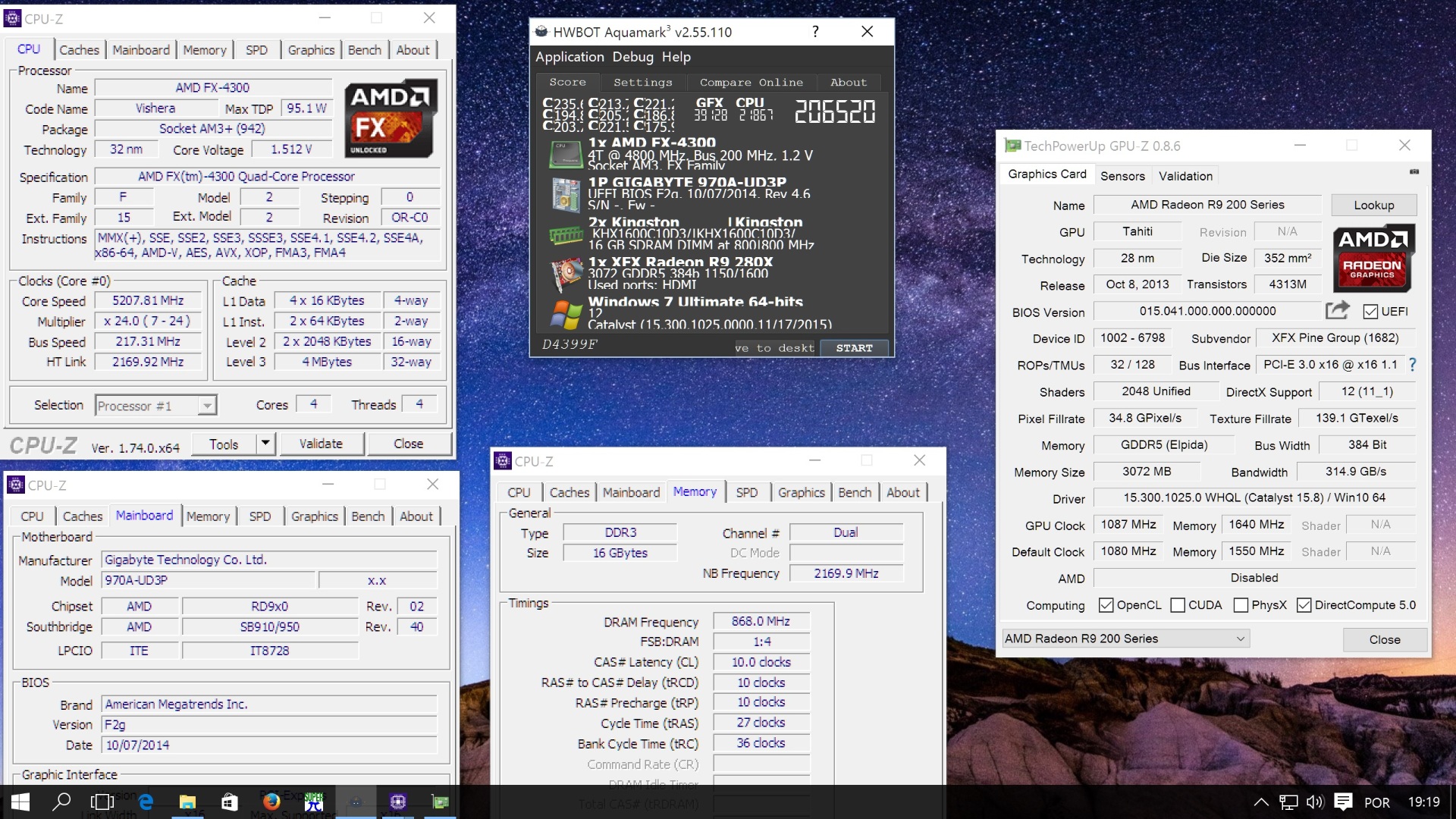Toggle the CUDA checkbox

[1178, 605]
